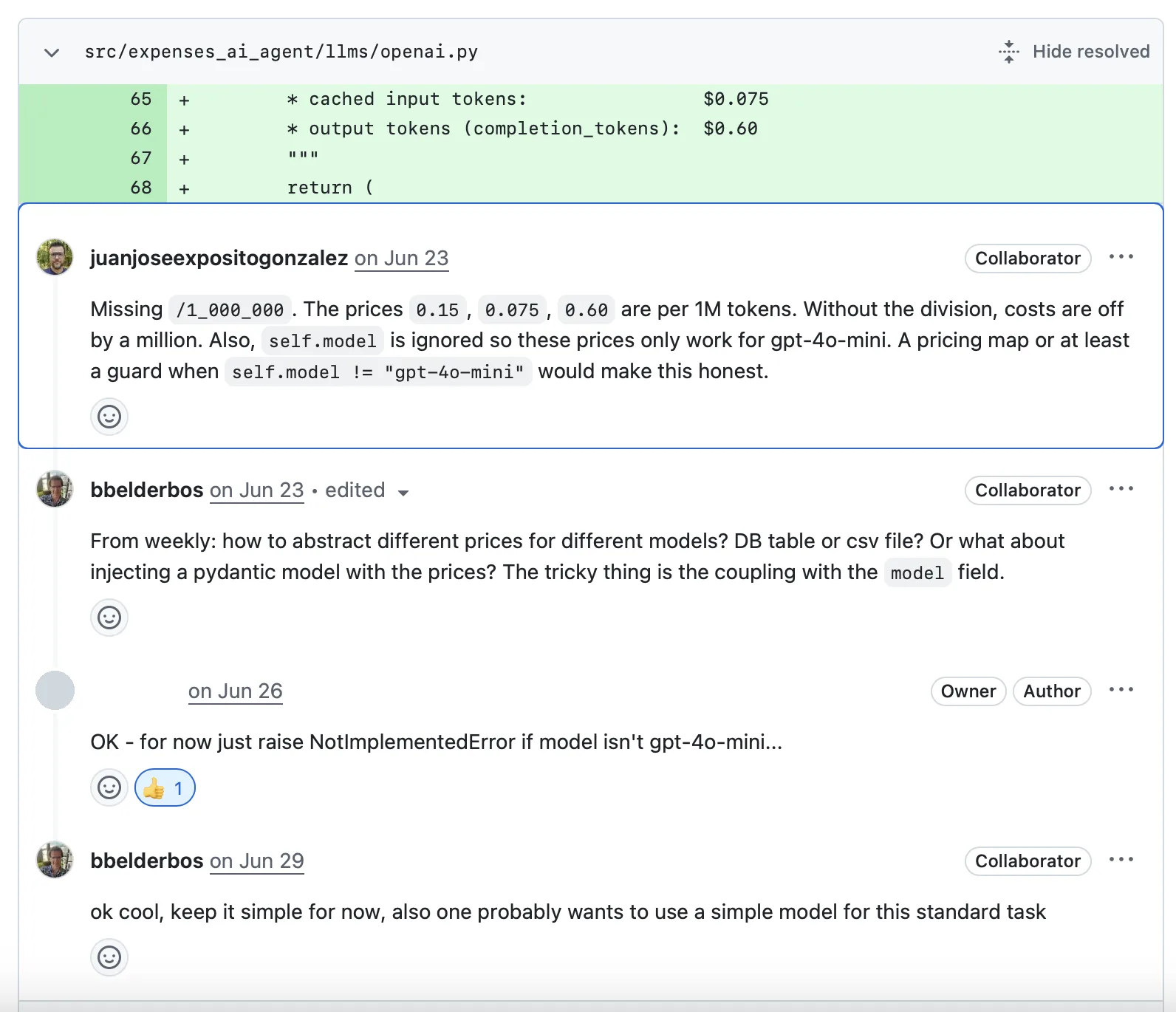Open the options menu on bbelderbos's Jun 23 comment

1121,489
